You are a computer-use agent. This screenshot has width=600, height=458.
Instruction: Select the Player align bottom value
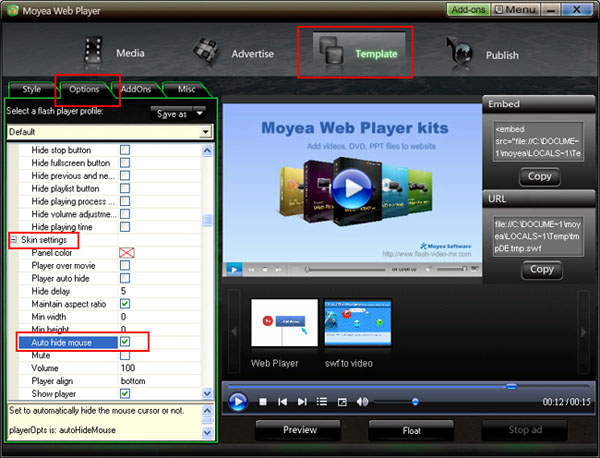[x=159, y=381]
